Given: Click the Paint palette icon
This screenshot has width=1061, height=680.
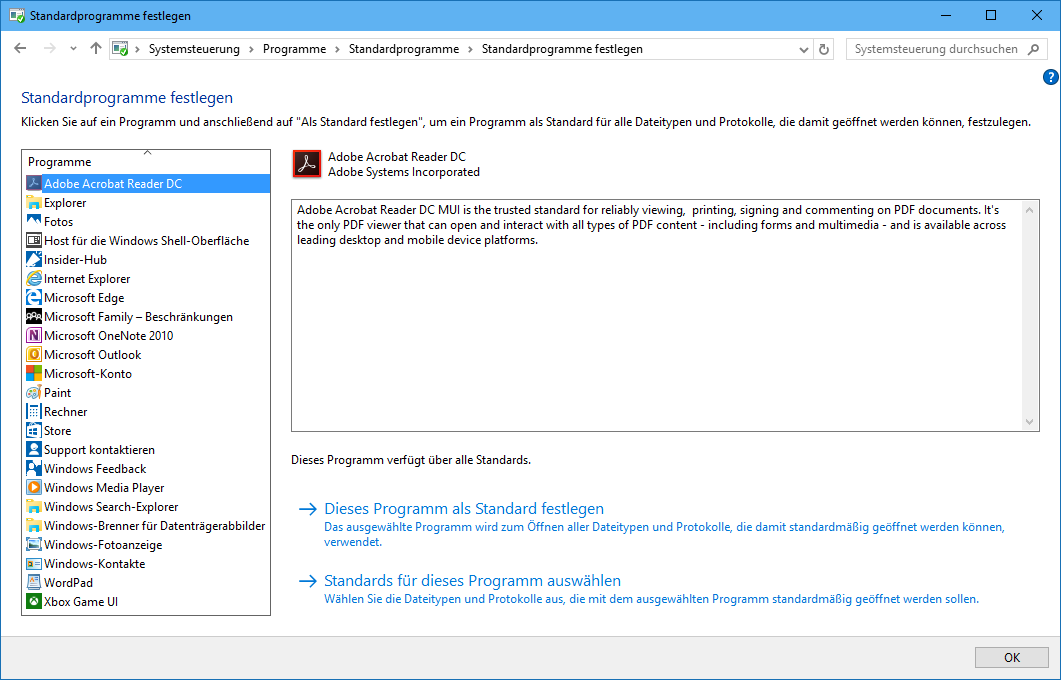Looking at the screenshot, I should [34, 392].
